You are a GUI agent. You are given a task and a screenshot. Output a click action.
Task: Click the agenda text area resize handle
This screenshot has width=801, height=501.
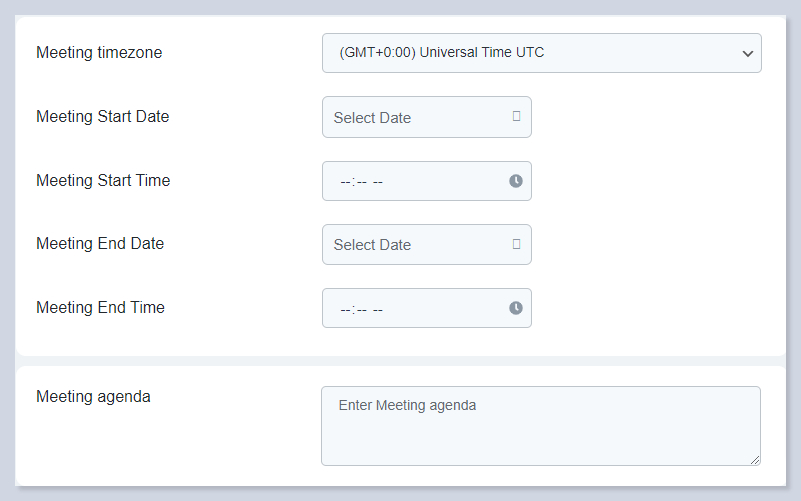point(755,460)
